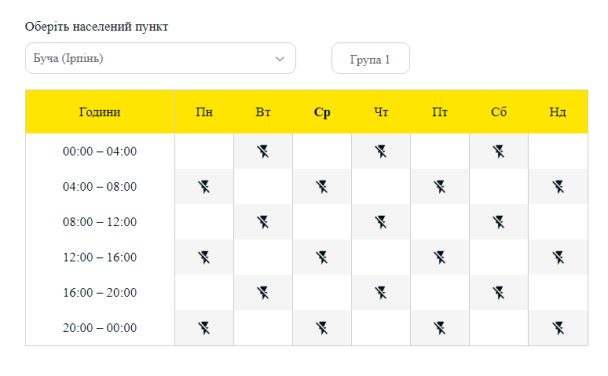Click the 20:00 – 00:00 time row label
Image resolution: width=608 pixels, height=376 pixels.
[x=100, y=328]
